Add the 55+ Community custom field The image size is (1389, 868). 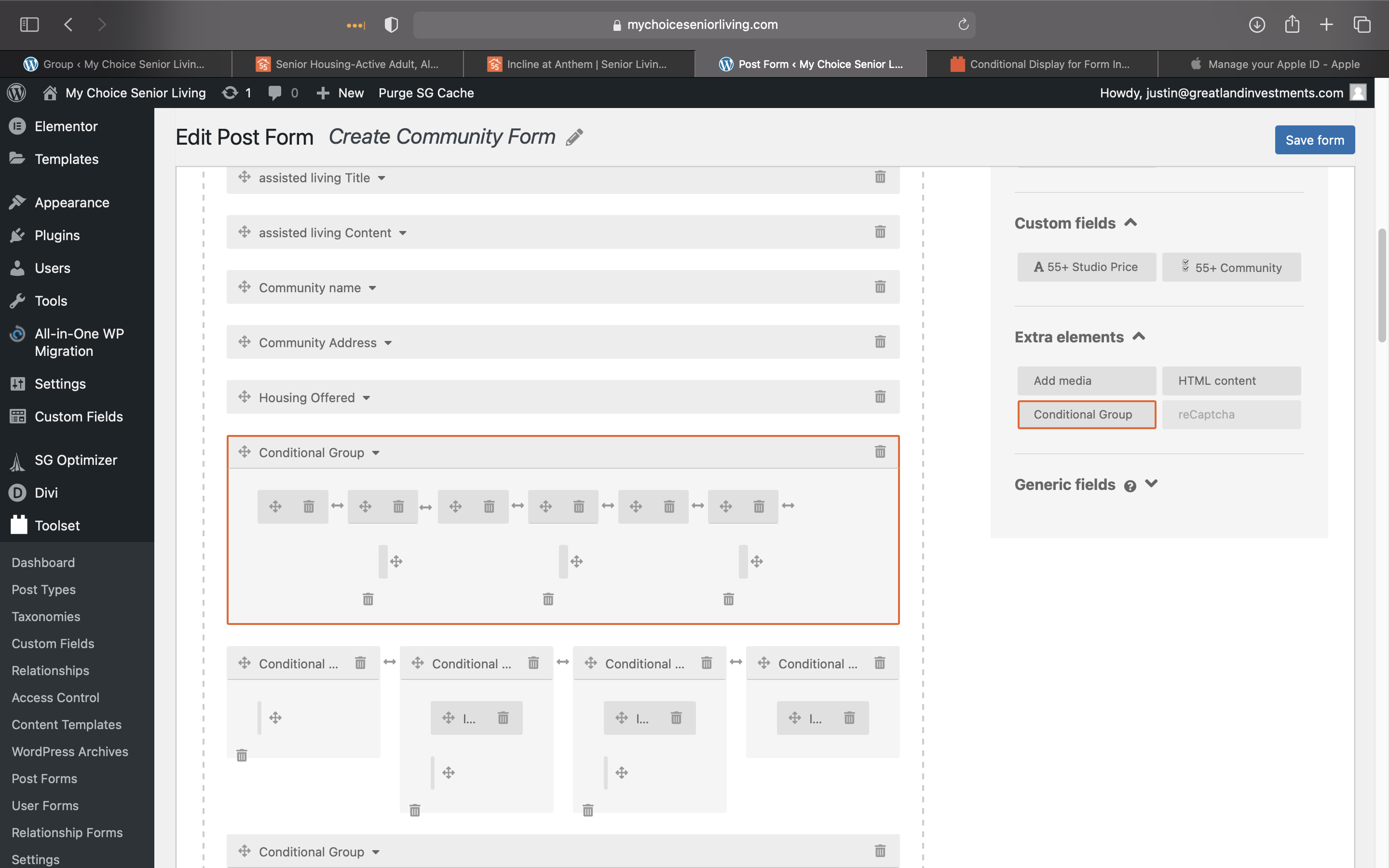pos(1231,267)
